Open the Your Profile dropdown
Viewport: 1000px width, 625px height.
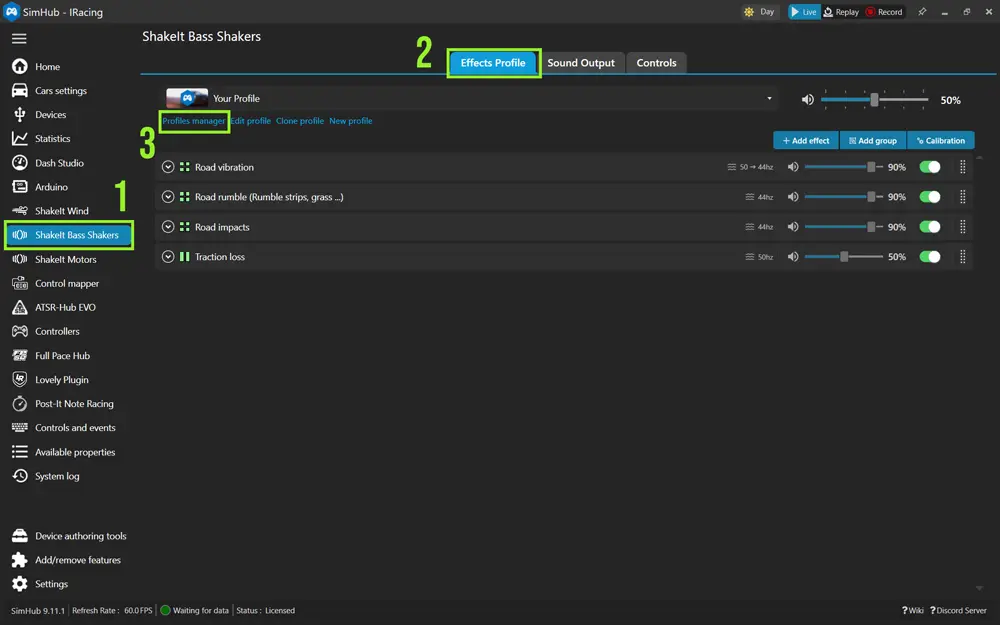(x=769, y=99)
